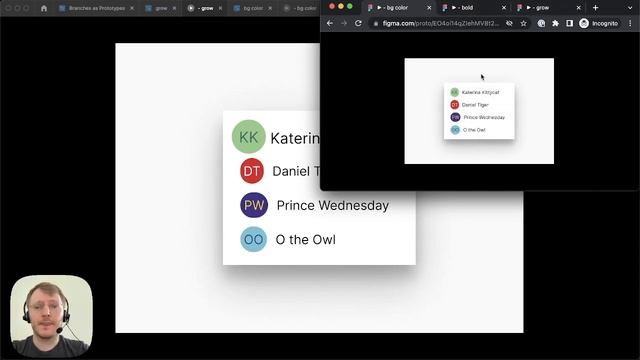
Task: Open a new tab with plus button
Action: click(x=596, y=8)
